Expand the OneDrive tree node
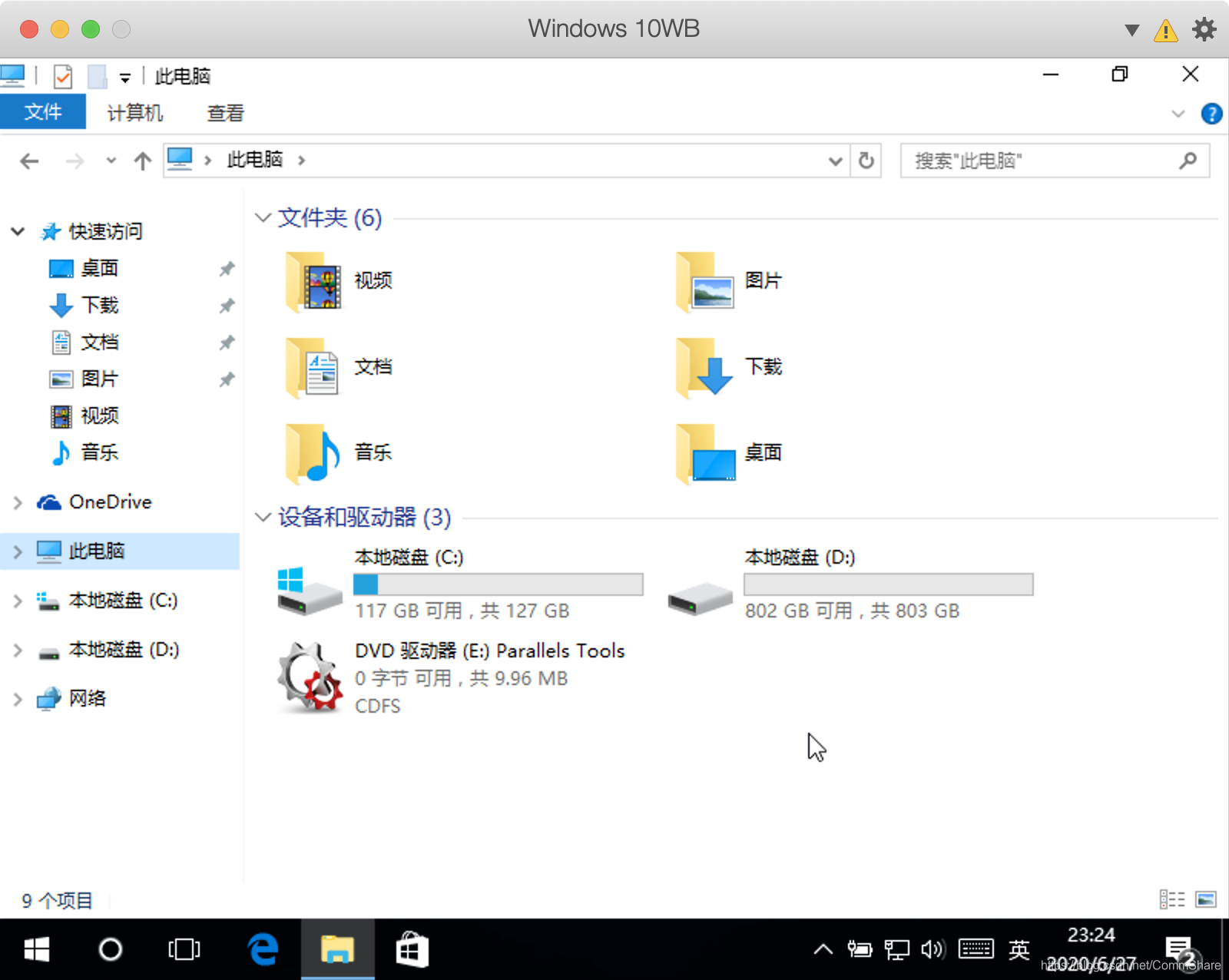The height and width of the screenshot is (980, 1229). 18,502
